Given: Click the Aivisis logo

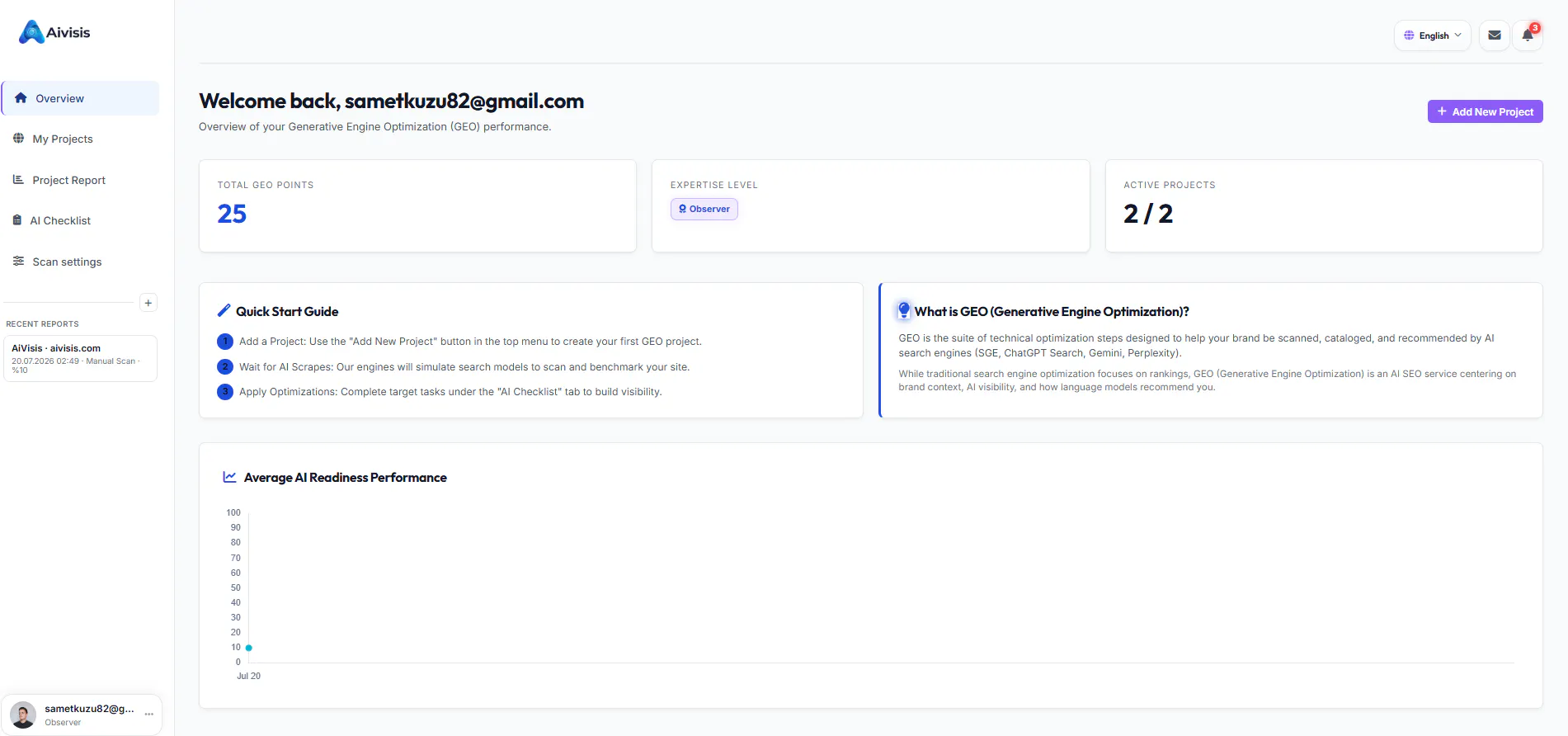Looking at the screenshot, I should point(54,32).
